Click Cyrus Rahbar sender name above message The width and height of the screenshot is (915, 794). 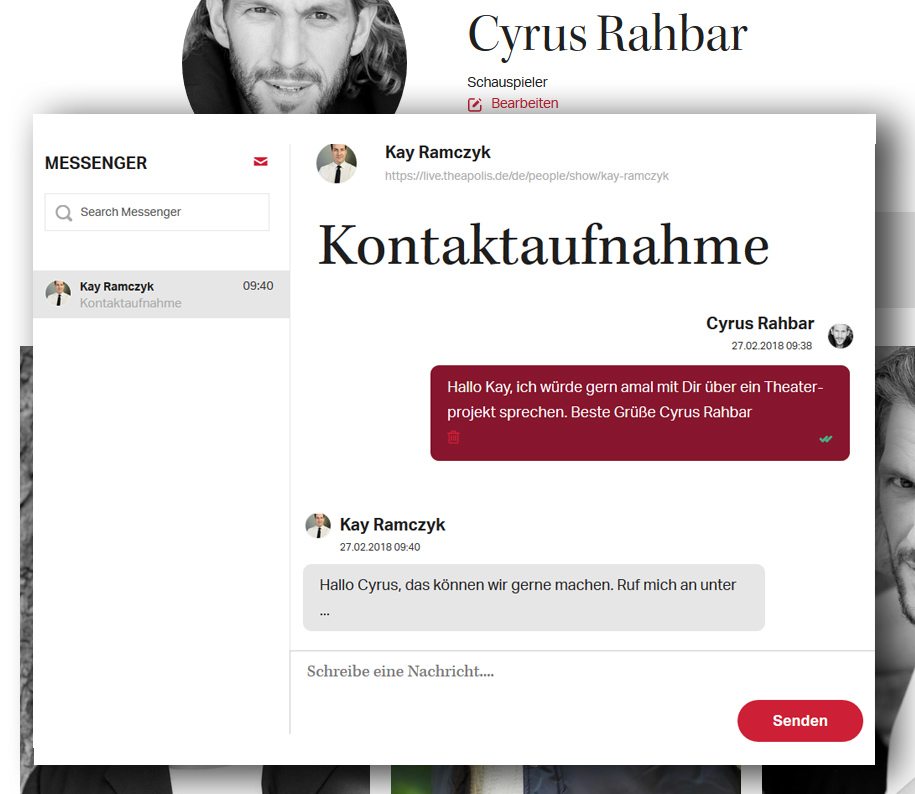[x=760, y=323]
